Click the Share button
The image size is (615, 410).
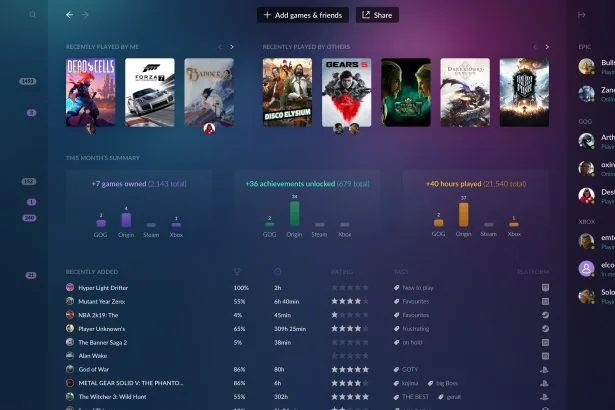[377, 15]
